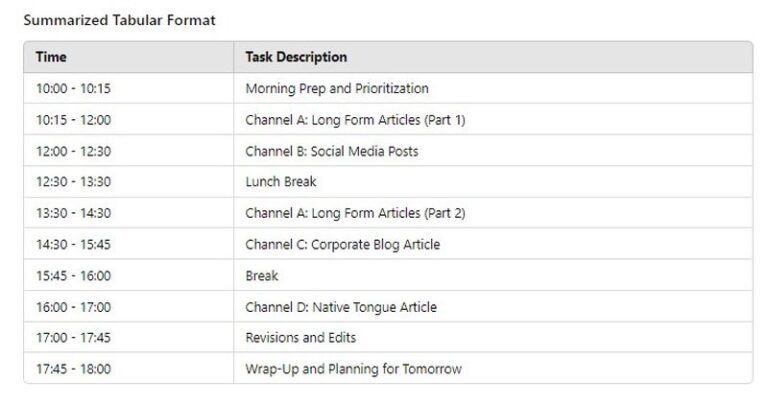Viewport: 768px width, 405px height.
Task: Select the "Task Description" column header
Action: [296, 57]
